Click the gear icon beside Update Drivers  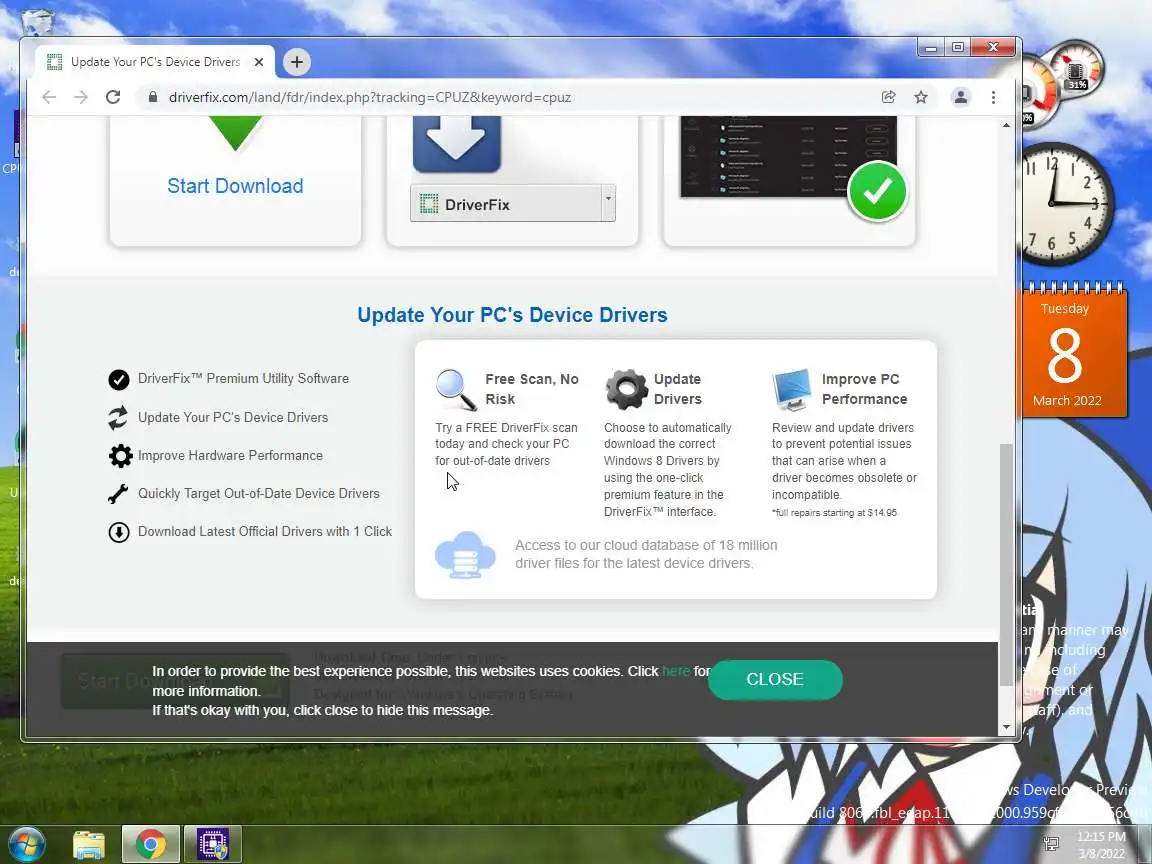(627, 389)
